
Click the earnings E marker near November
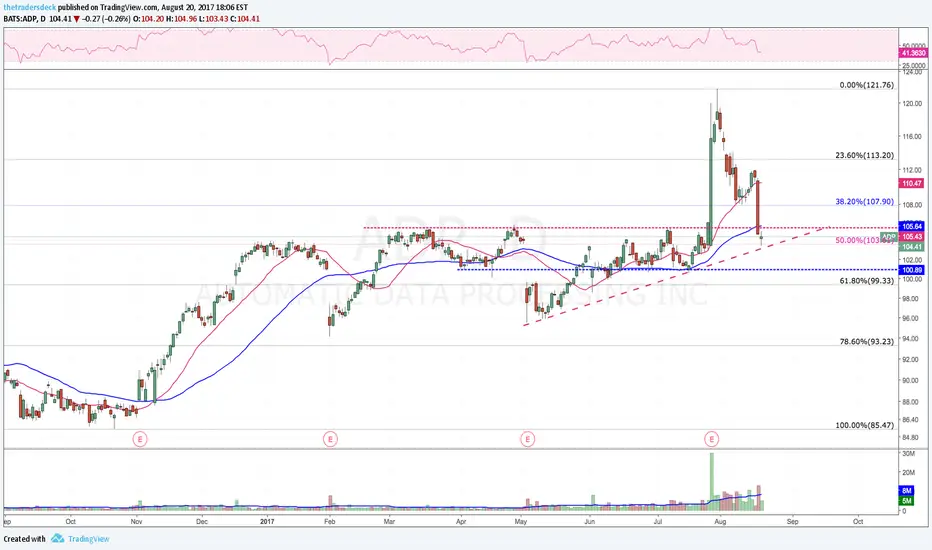139,439
